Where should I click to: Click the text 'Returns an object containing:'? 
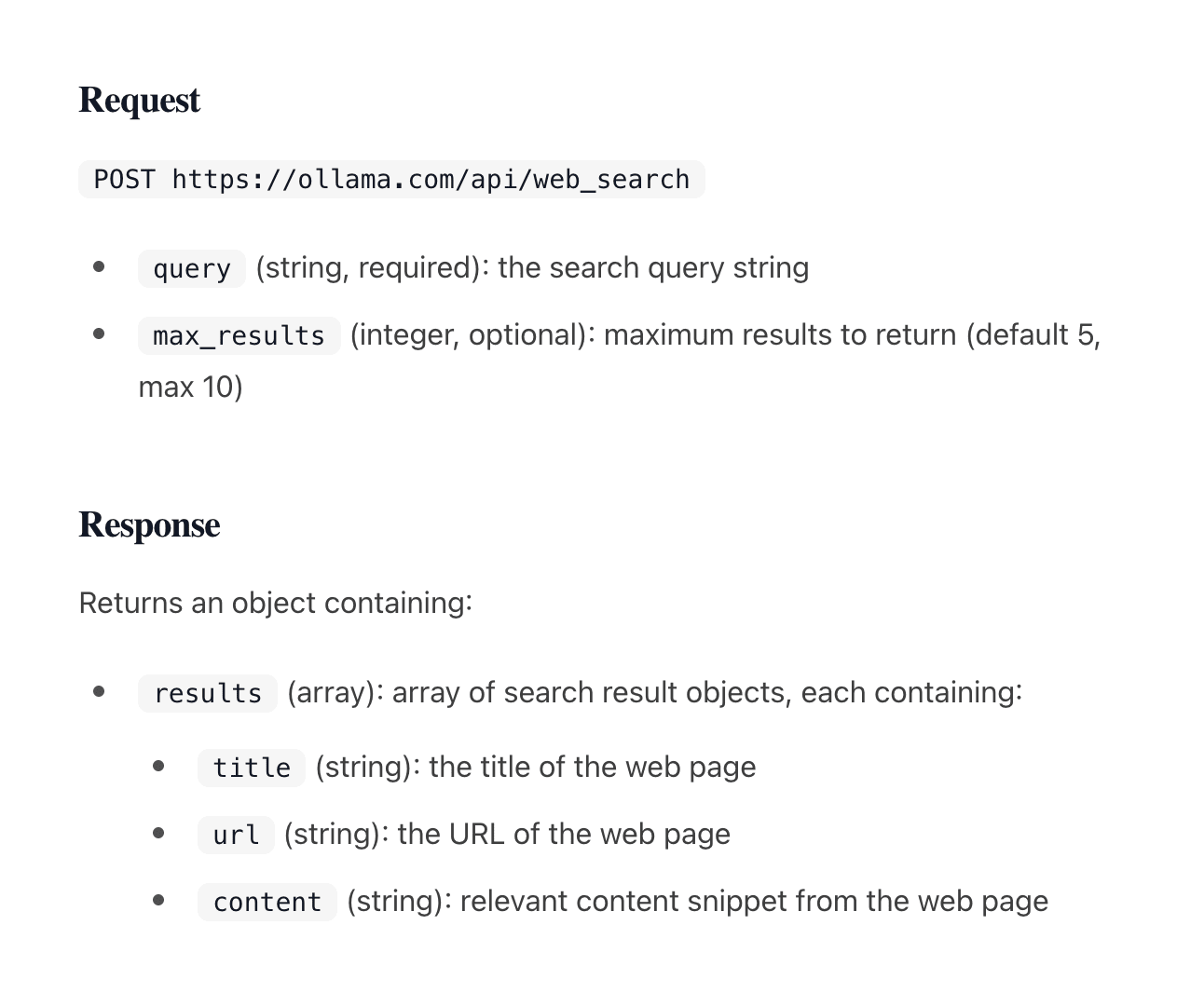[x=276, y=603]
